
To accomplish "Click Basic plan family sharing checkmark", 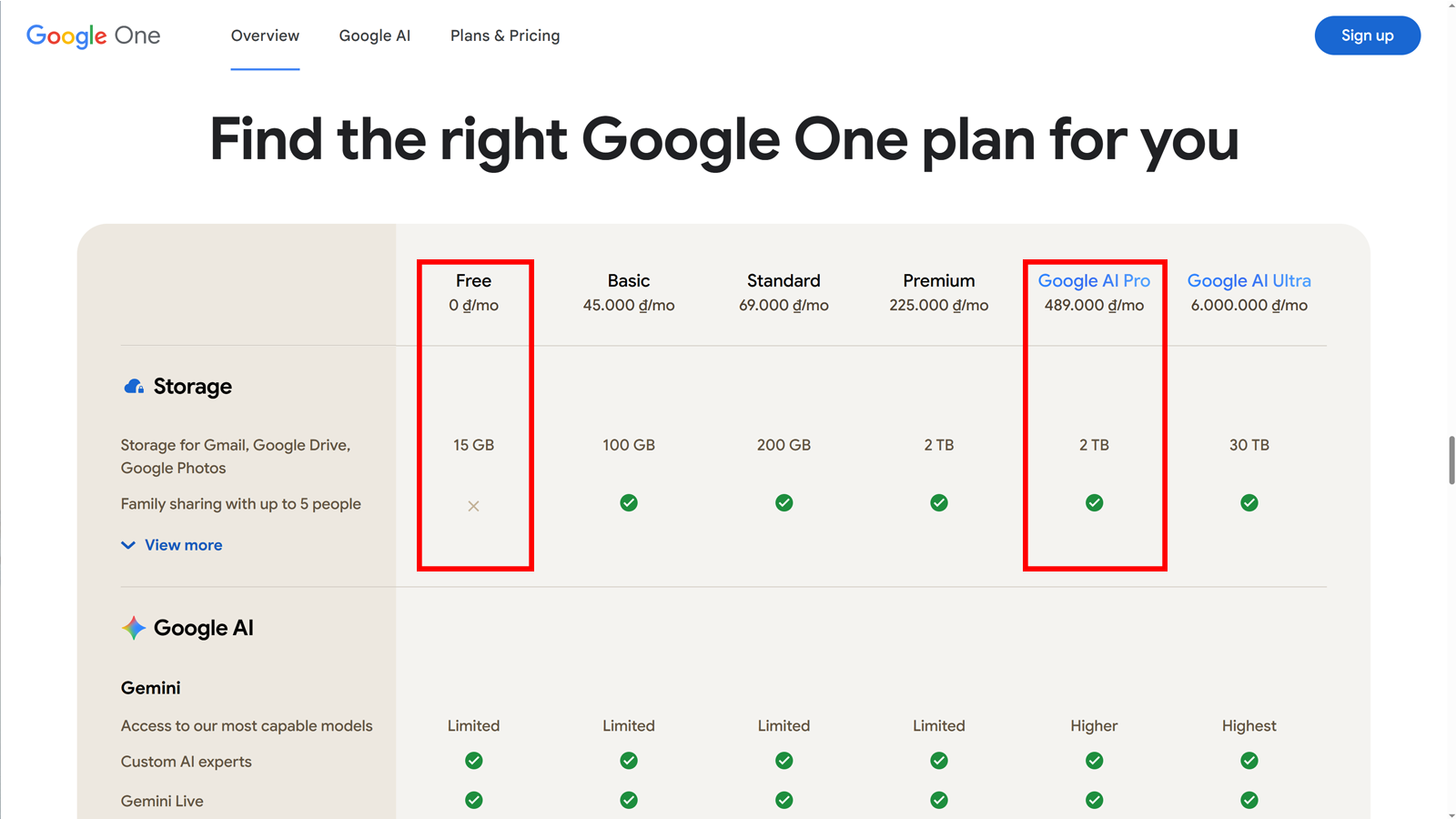I will [x=629, y=503].
